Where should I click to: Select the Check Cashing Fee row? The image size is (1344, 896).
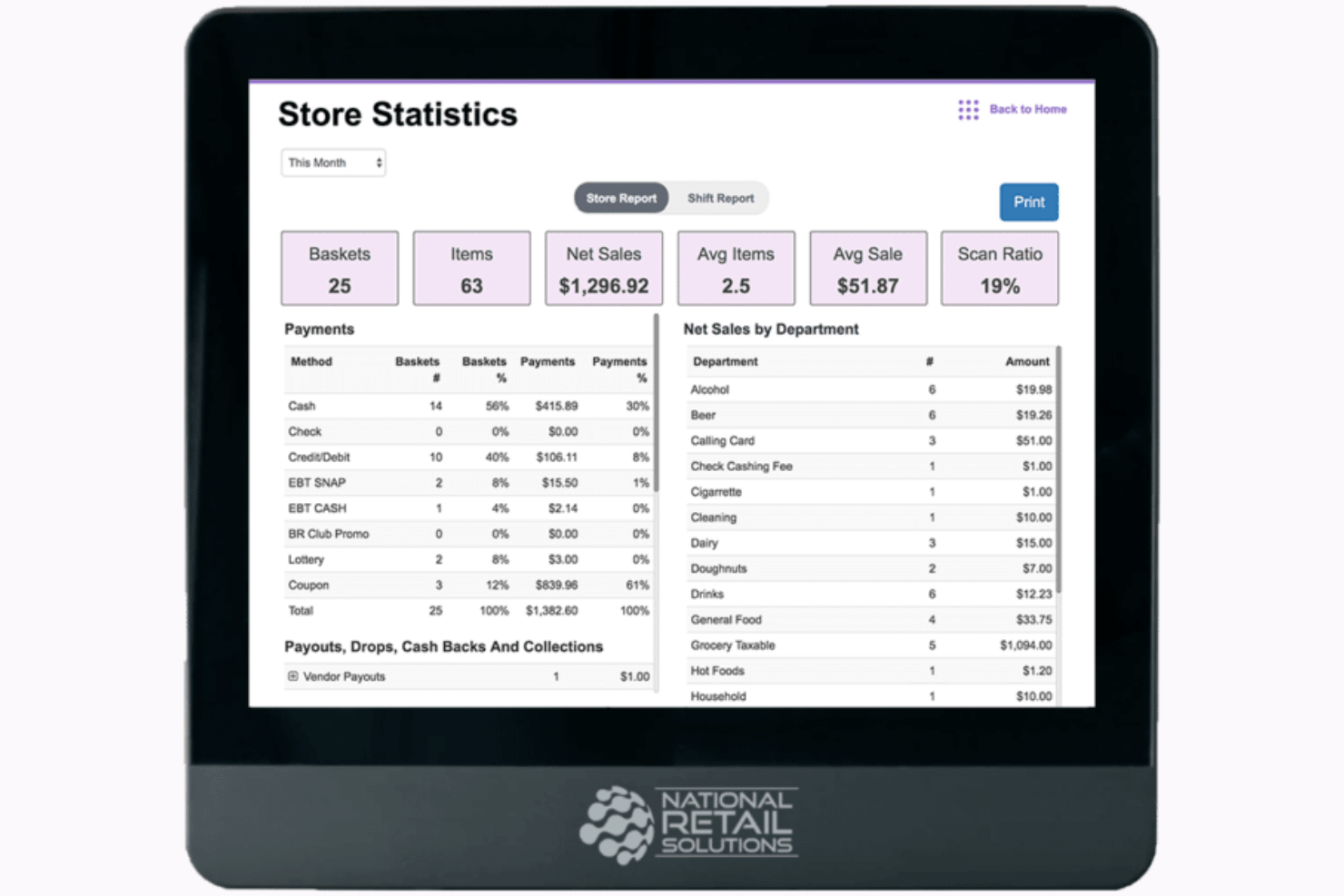pos(871,466)
